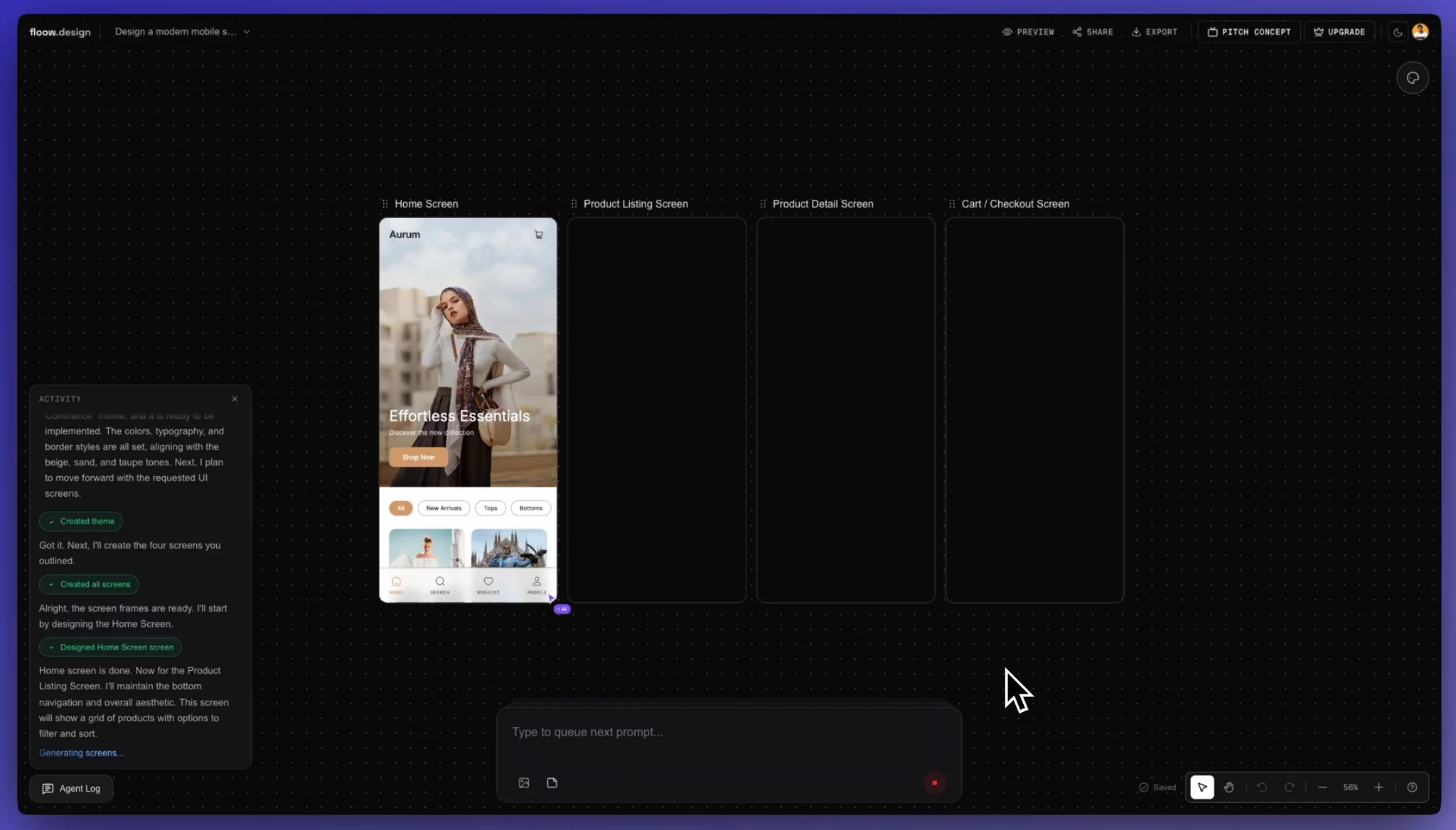Click the Profile nav icon in mockup

537,585
